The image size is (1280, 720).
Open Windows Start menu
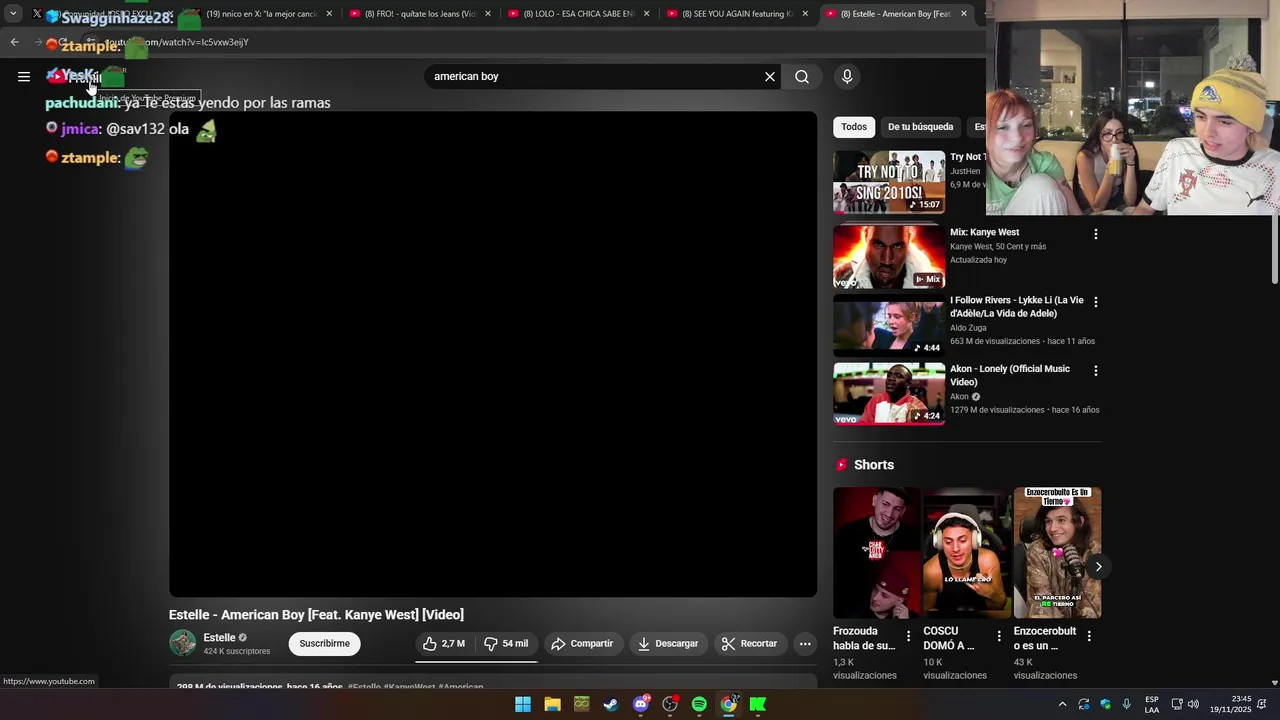(x=523, y=704)
